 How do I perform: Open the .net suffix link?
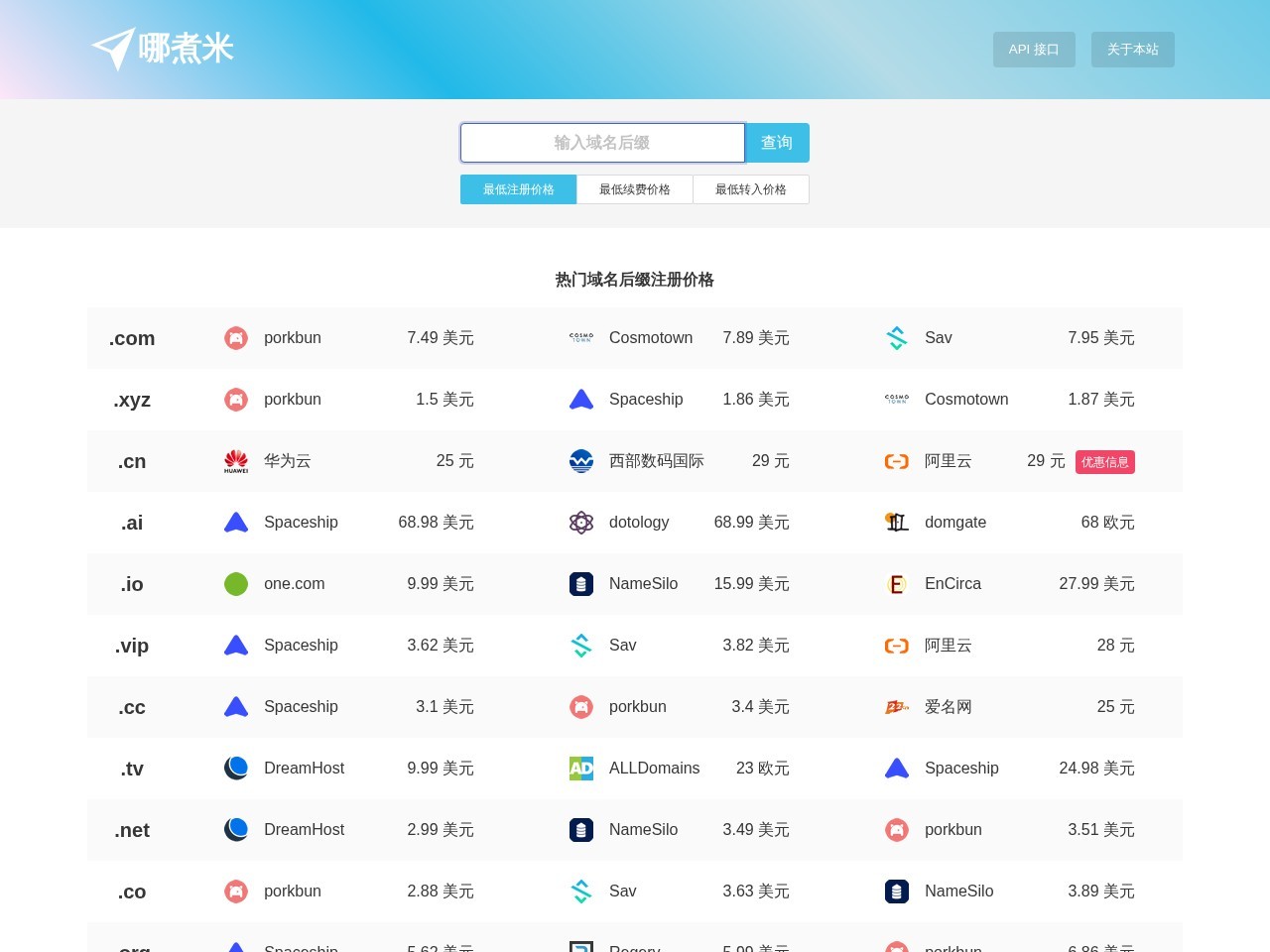[x=132, y=830]
